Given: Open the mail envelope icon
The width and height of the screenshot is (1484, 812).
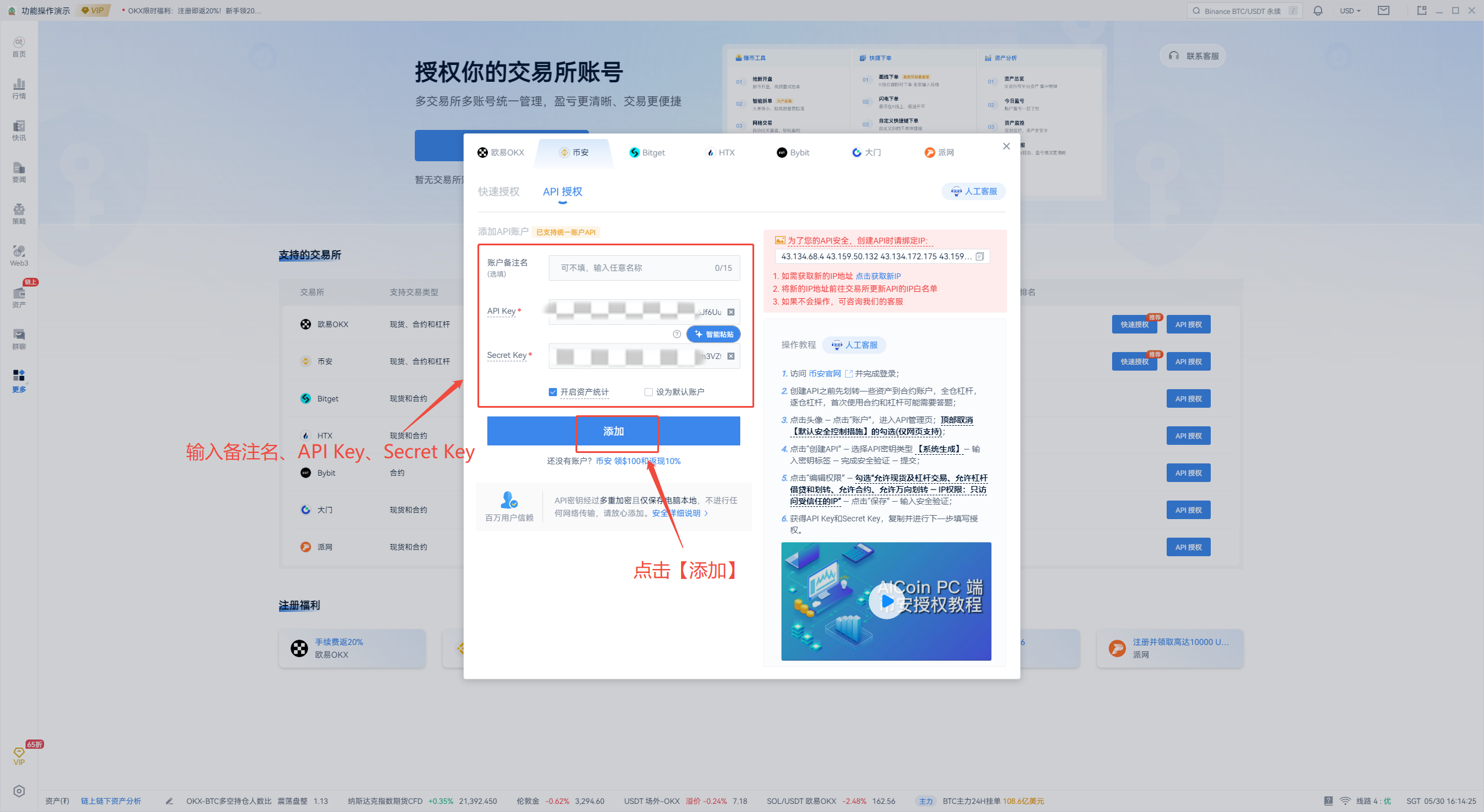Looking at the screenshot, I should pos(1384,10).
